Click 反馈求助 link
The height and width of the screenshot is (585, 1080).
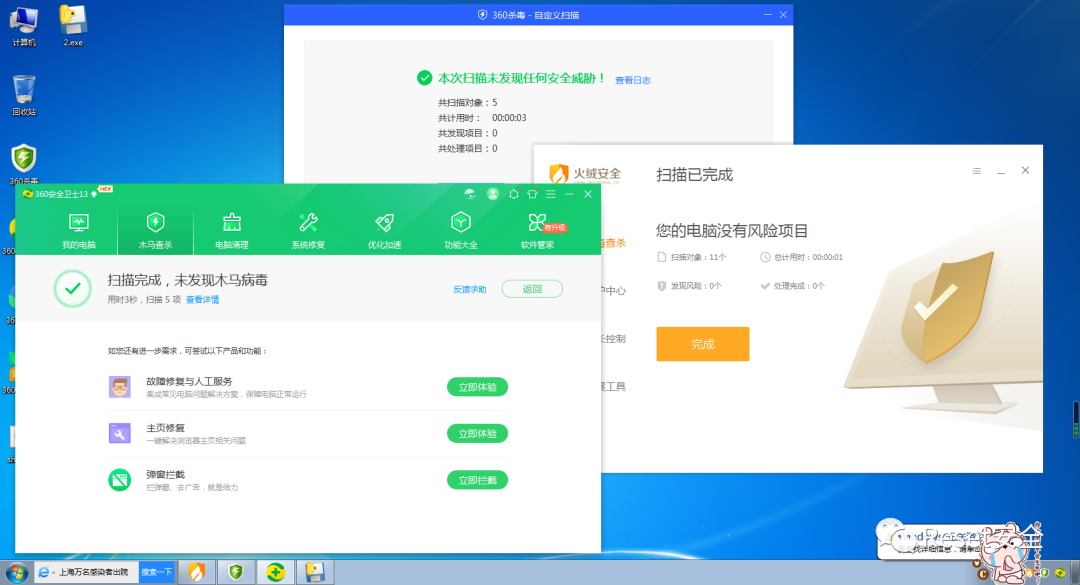coord(470,289)
